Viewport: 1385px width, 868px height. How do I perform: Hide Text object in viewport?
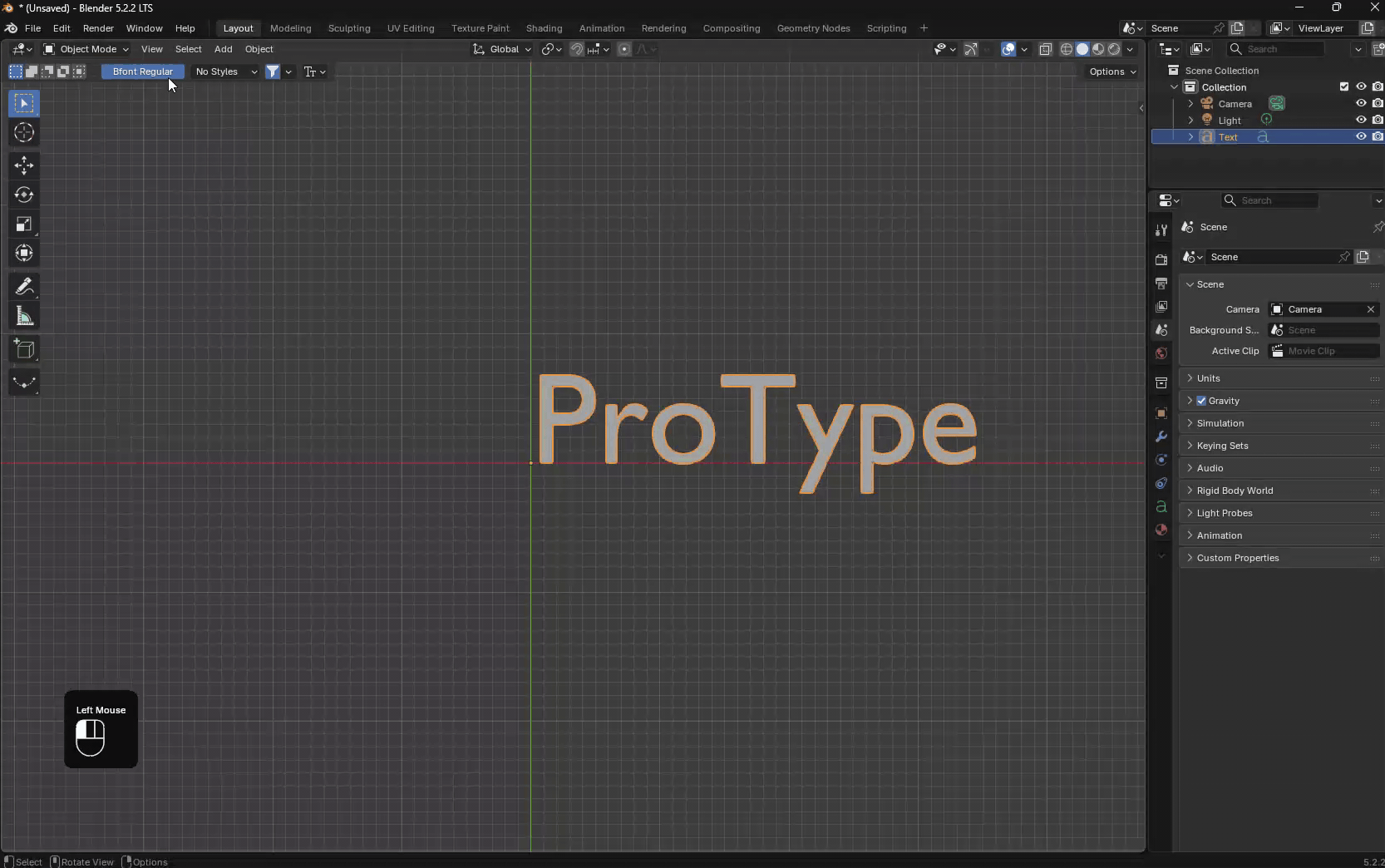click(1361, 136)
